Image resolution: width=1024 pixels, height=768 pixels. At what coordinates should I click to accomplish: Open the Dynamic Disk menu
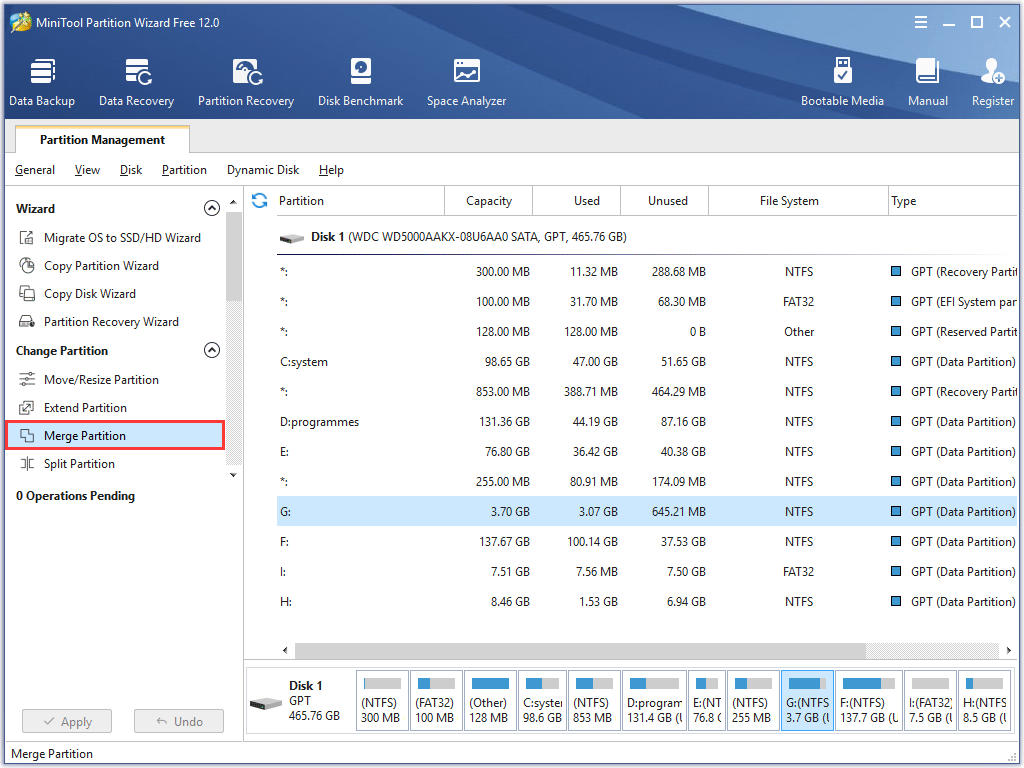click(263, 170)
